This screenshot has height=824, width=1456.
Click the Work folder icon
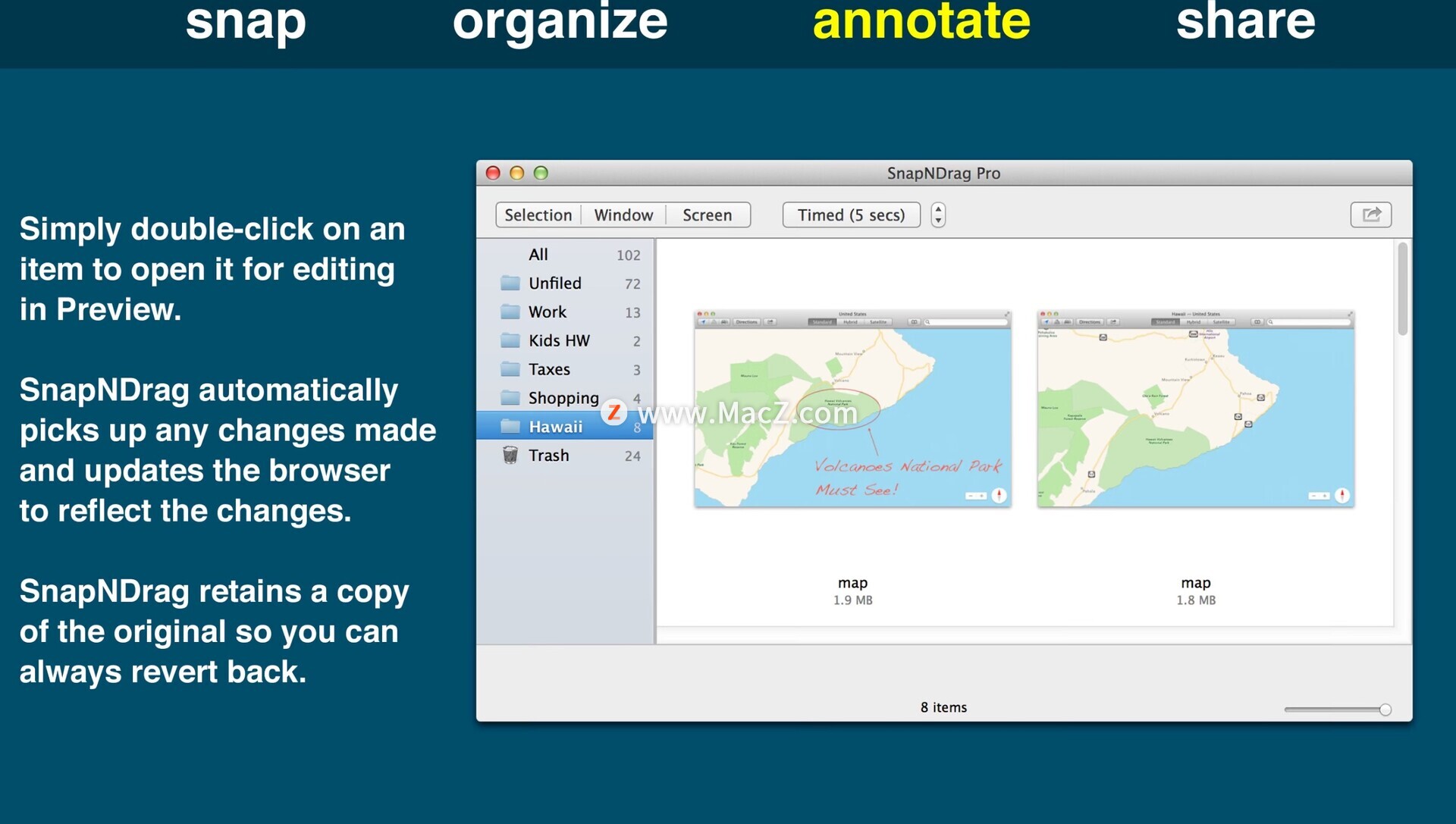pyautogui.click(x=510, y=312)
